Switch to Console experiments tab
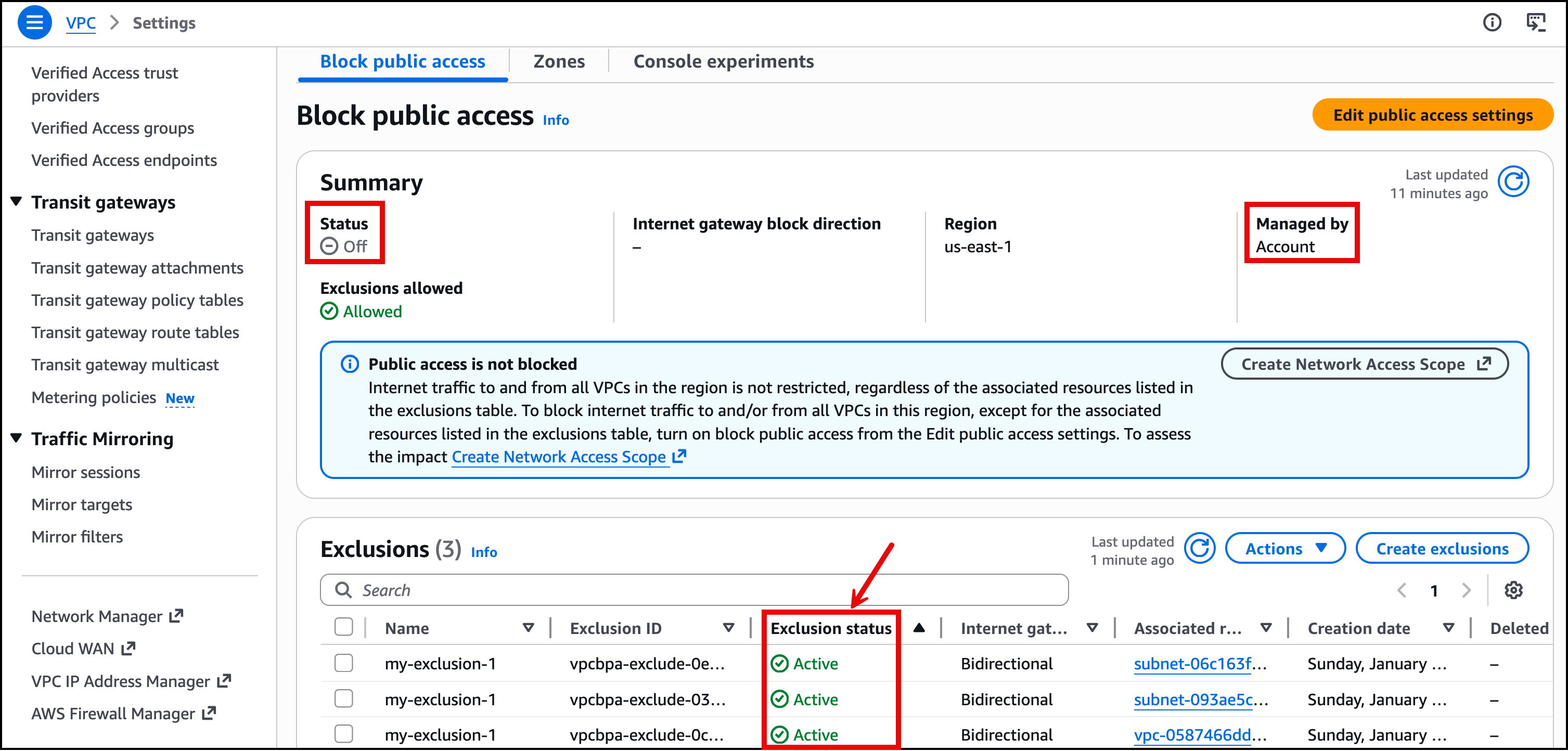This screenshot has width=1568, height=751. [723, 61]
